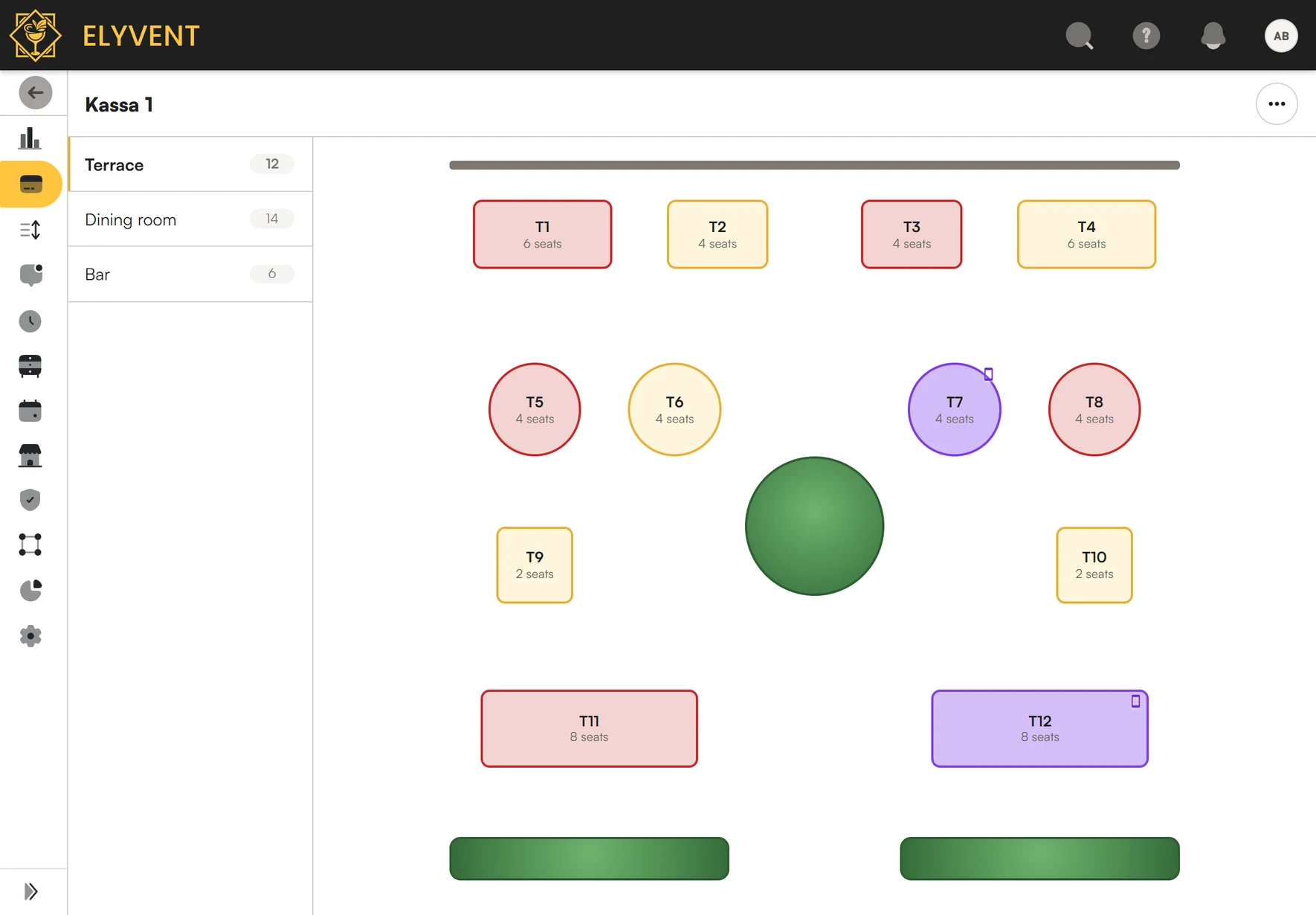Select round table T8
This screenshot has width=1316, height=915.
pyautogui.click(x=1094, y=409)
